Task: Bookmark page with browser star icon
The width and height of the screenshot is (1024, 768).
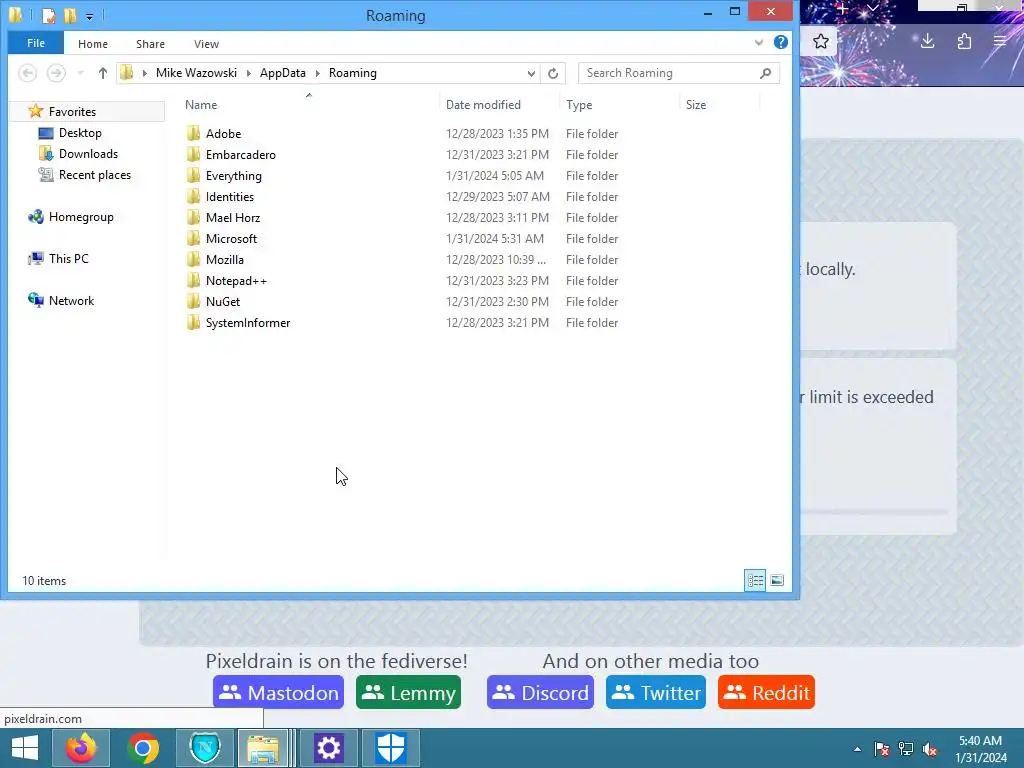Action: (821, 42)
